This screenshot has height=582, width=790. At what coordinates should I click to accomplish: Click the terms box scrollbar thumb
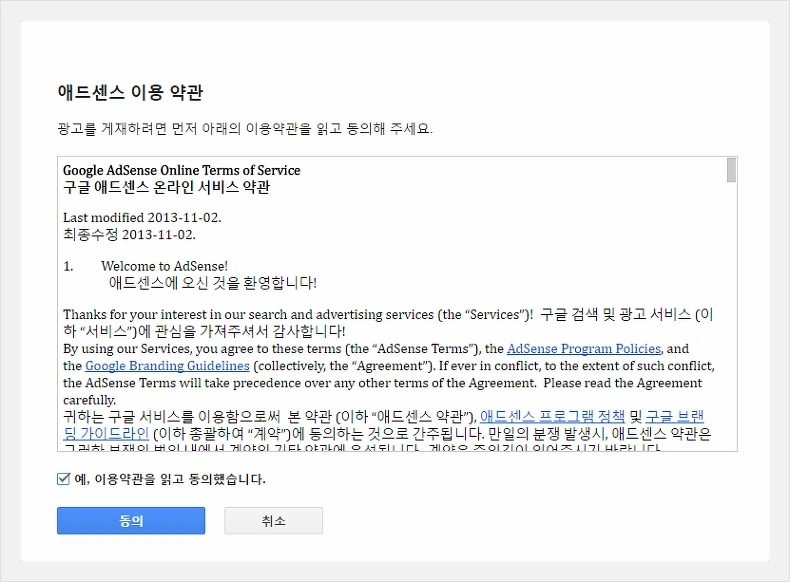click(x=731, y=170)
